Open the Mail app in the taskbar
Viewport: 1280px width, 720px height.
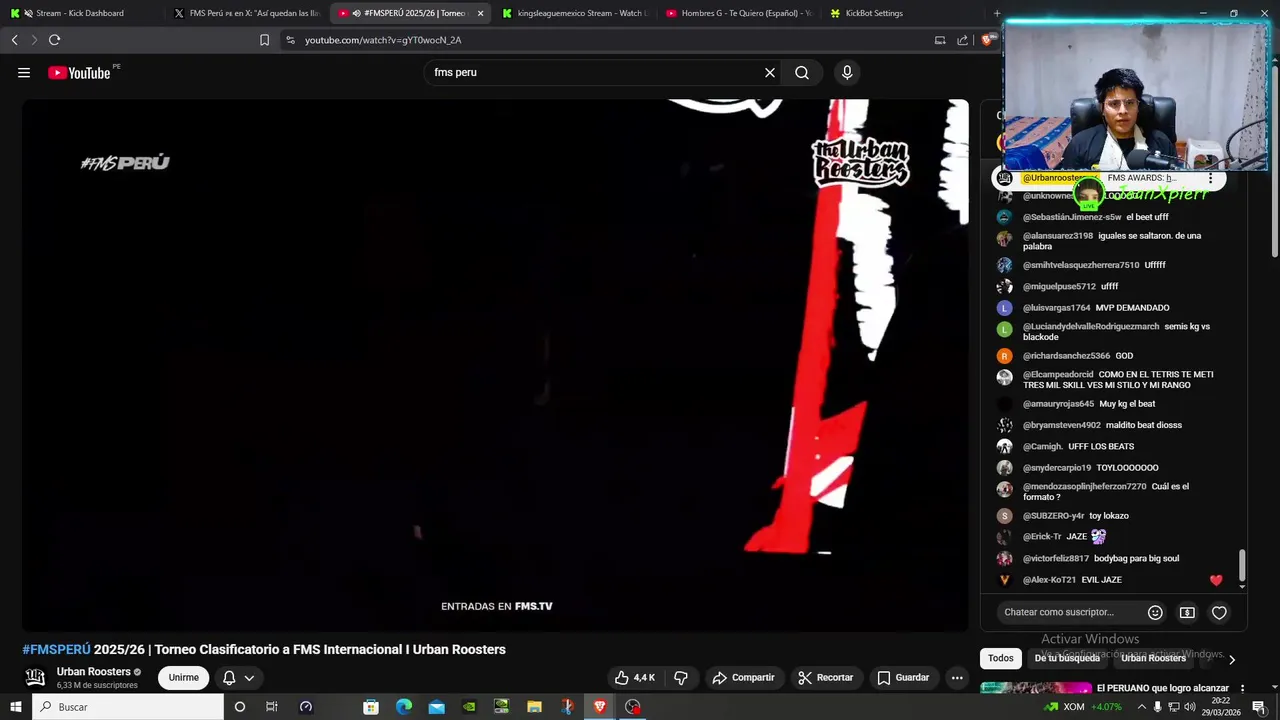(436, 707)
